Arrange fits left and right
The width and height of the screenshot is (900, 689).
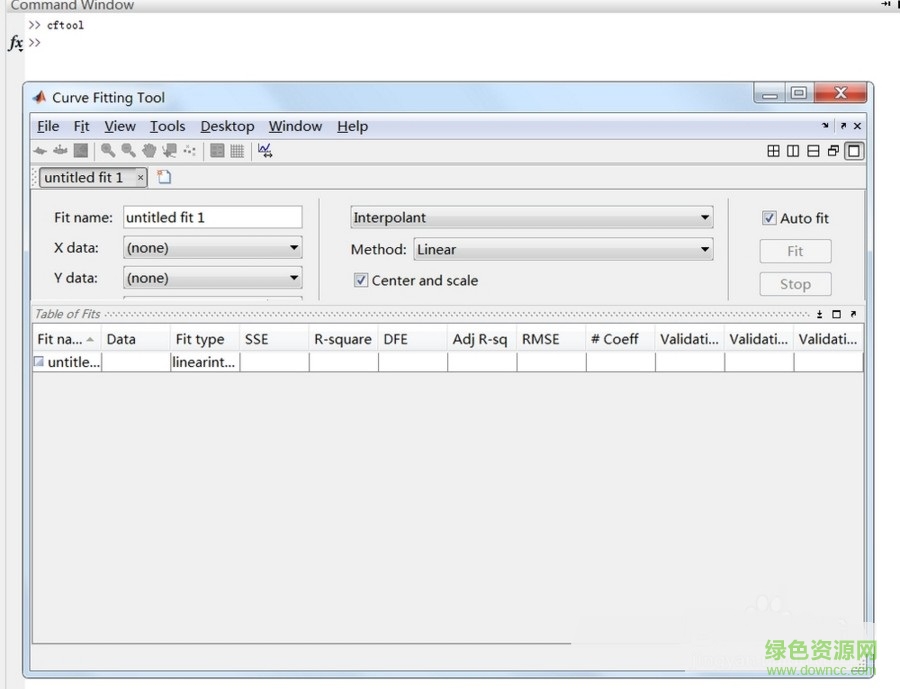pos(793,151)
